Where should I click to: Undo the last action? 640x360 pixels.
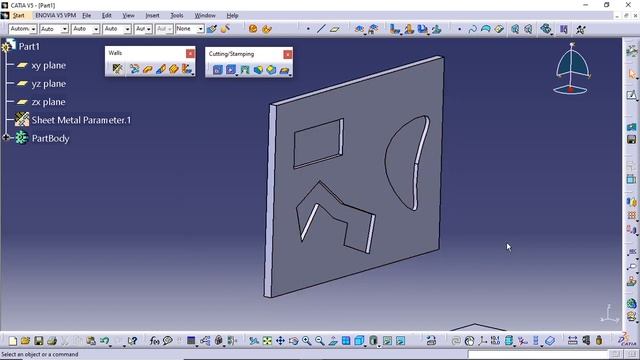click(104, 340)
